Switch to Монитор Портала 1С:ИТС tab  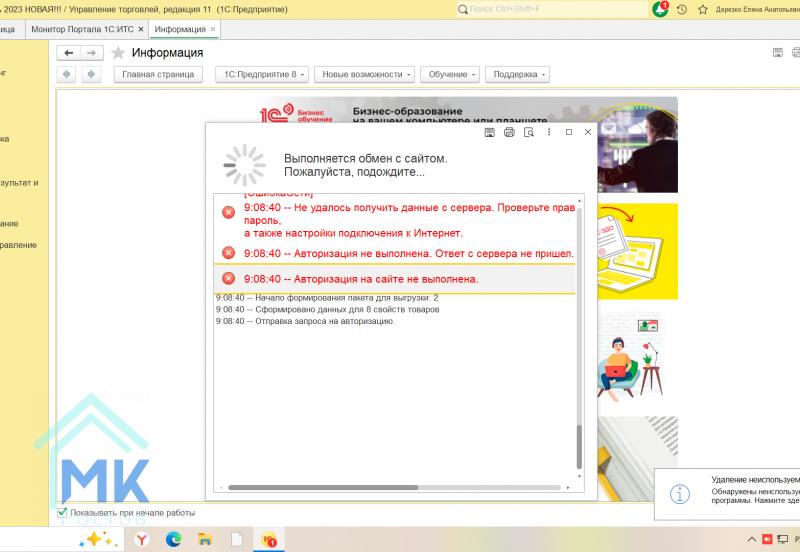point(82,29)
